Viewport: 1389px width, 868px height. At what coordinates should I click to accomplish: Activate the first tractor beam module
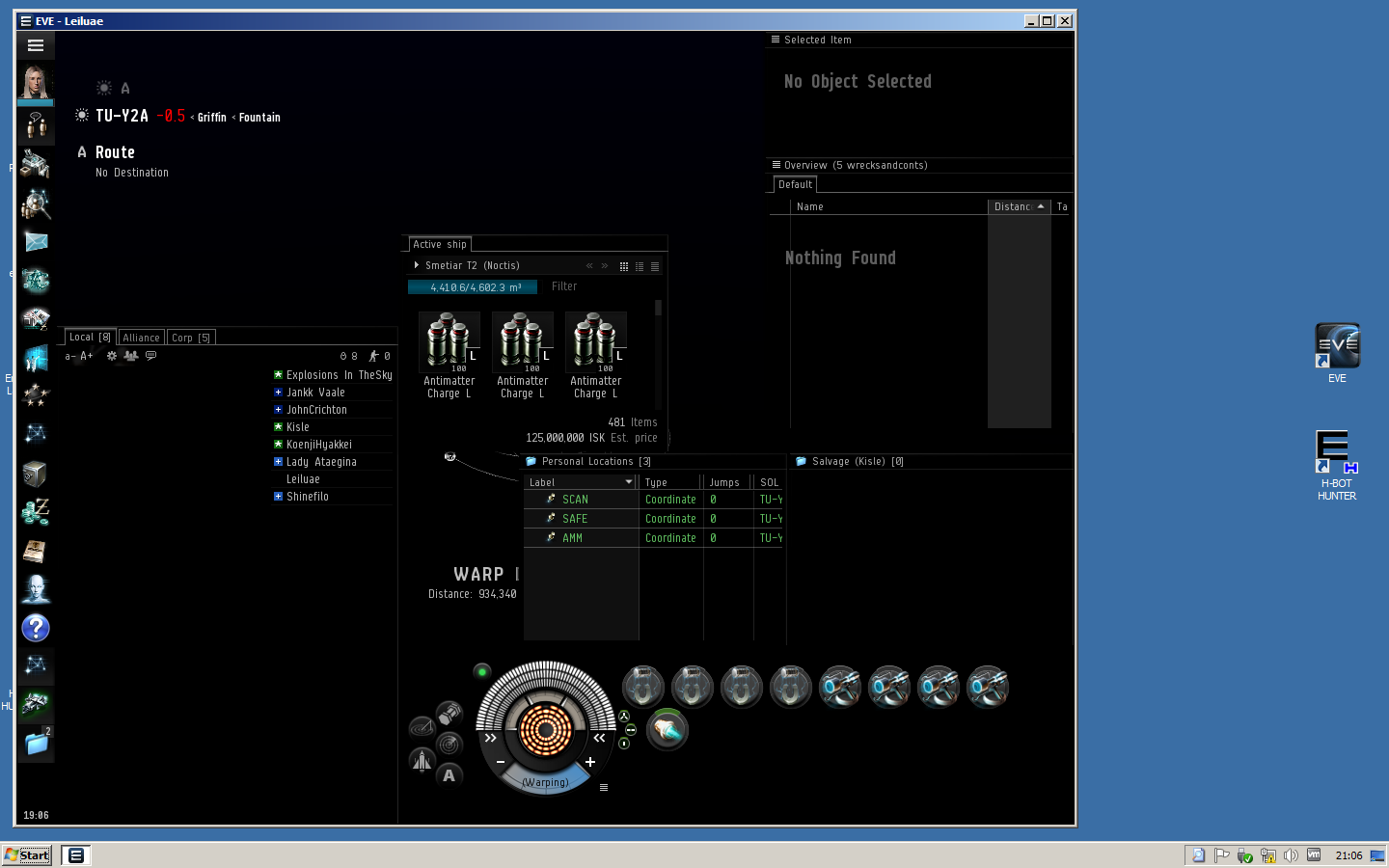(643, 687)
